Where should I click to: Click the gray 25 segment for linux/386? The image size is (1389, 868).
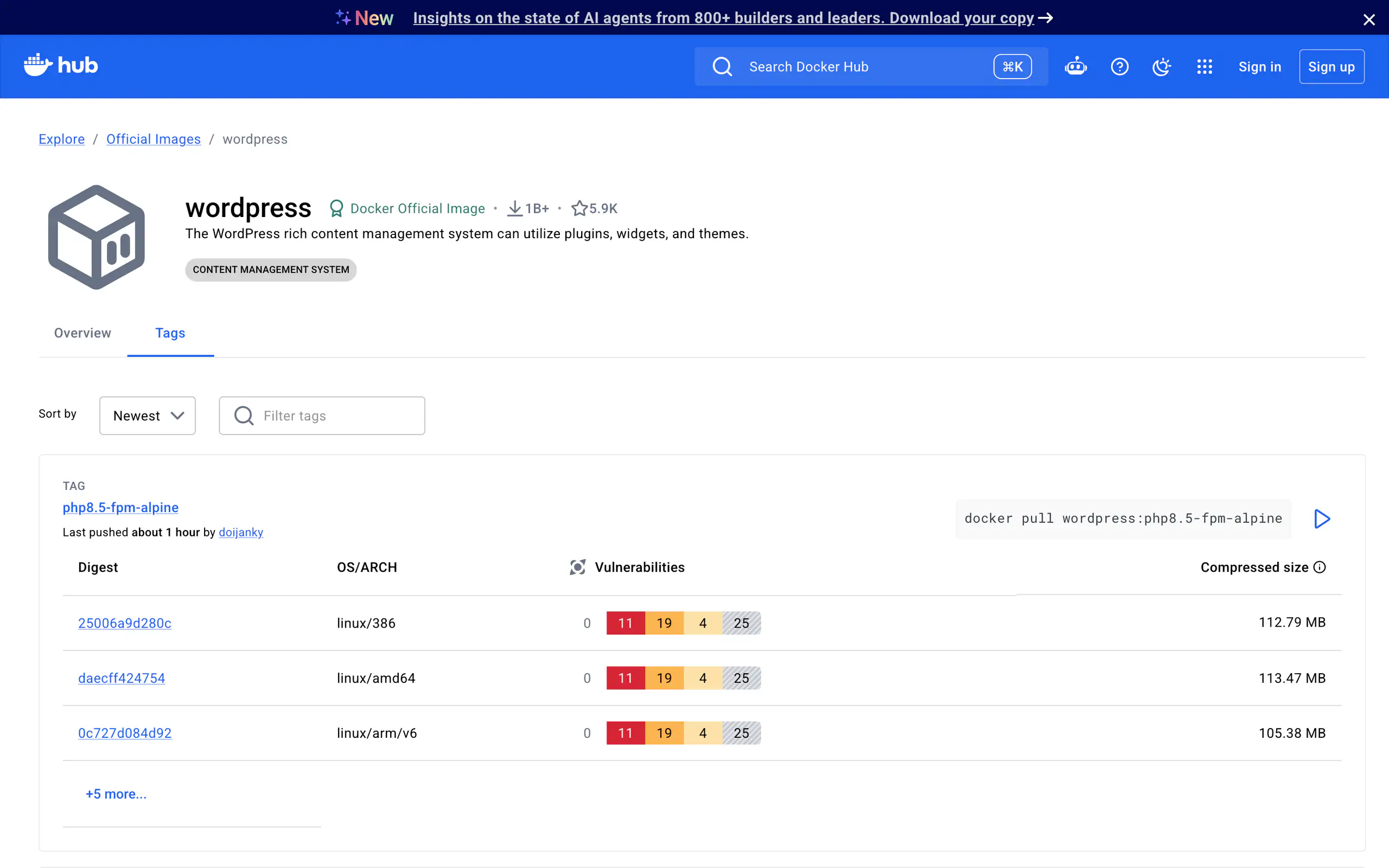[x=742, y=623]
